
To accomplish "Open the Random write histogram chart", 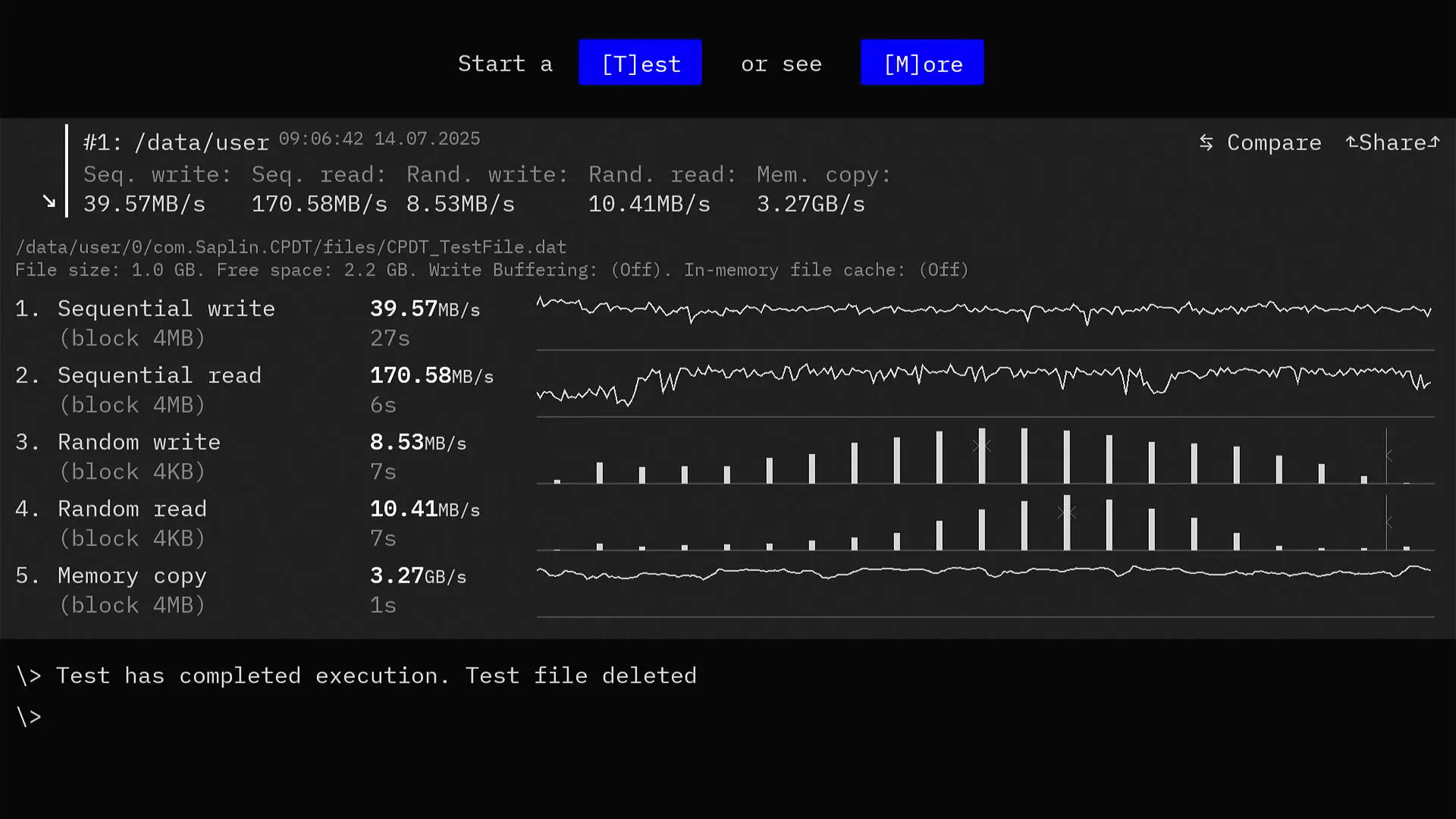I will point(985,456).
